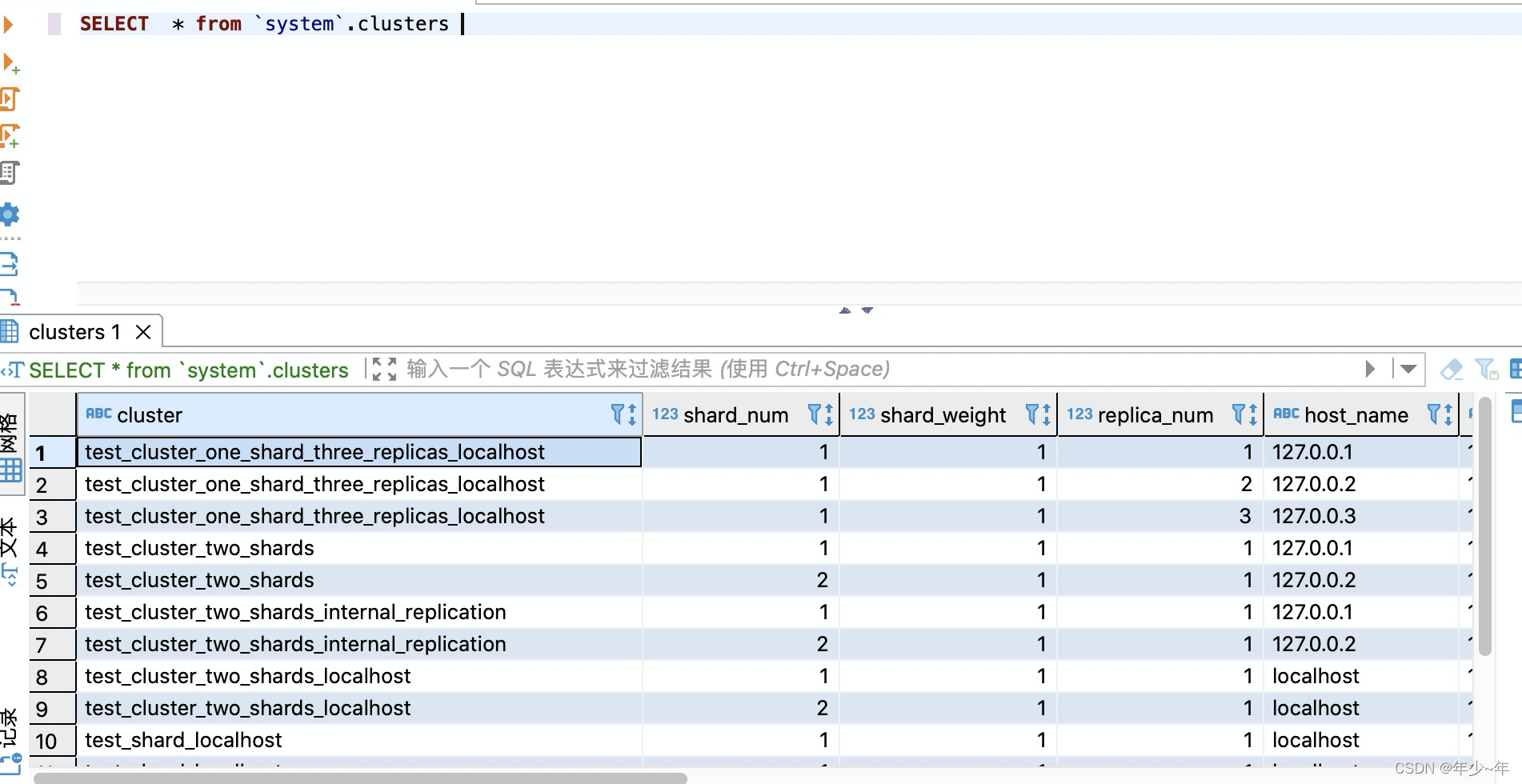Select cluster cell in row 4, test_cluster_two_shards
The height and width of the screenshot is (784, 1522).
pyautogui.click(x=359, y=548)
